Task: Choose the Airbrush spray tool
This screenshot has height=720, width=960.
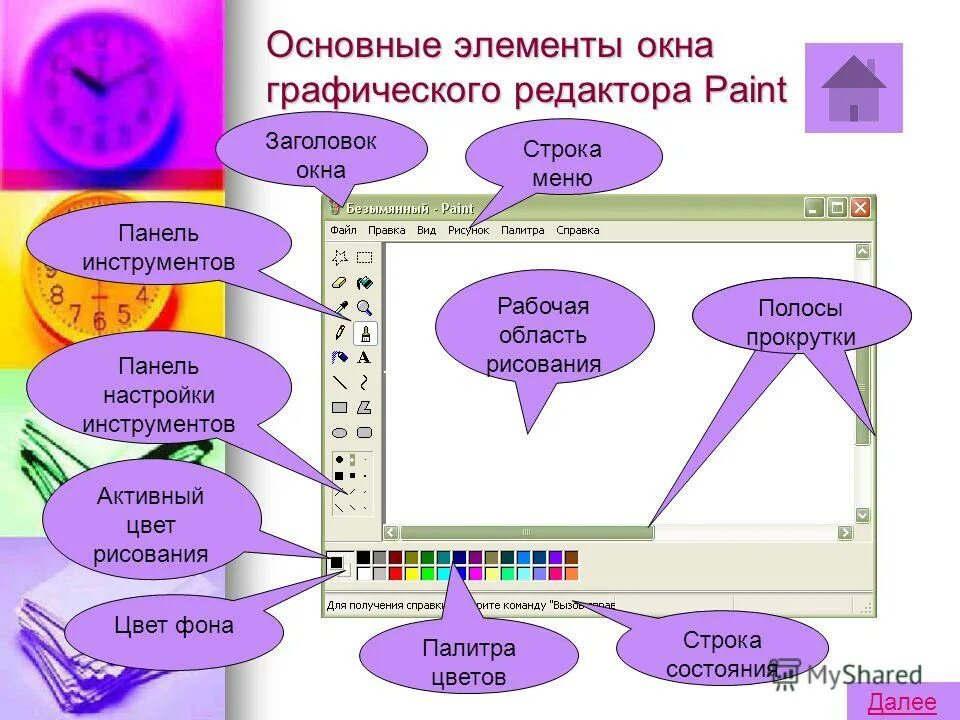Action: coord(340,357)
